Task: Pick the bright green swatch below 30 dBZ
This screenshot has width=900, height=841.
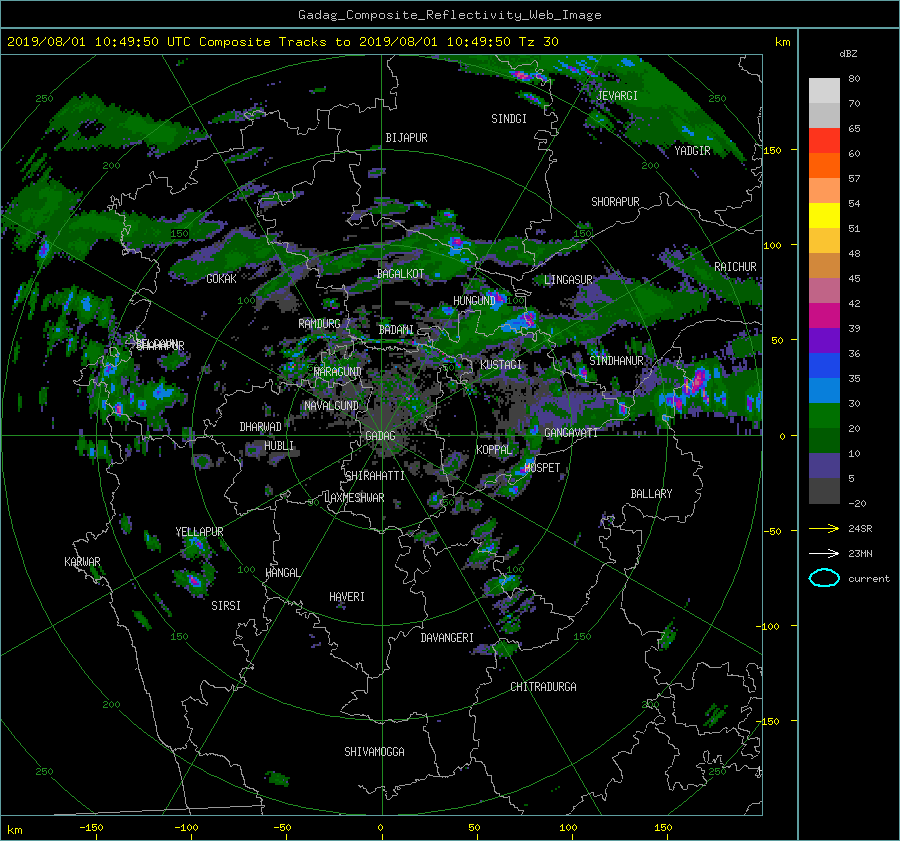Action: tap(824, 415)
